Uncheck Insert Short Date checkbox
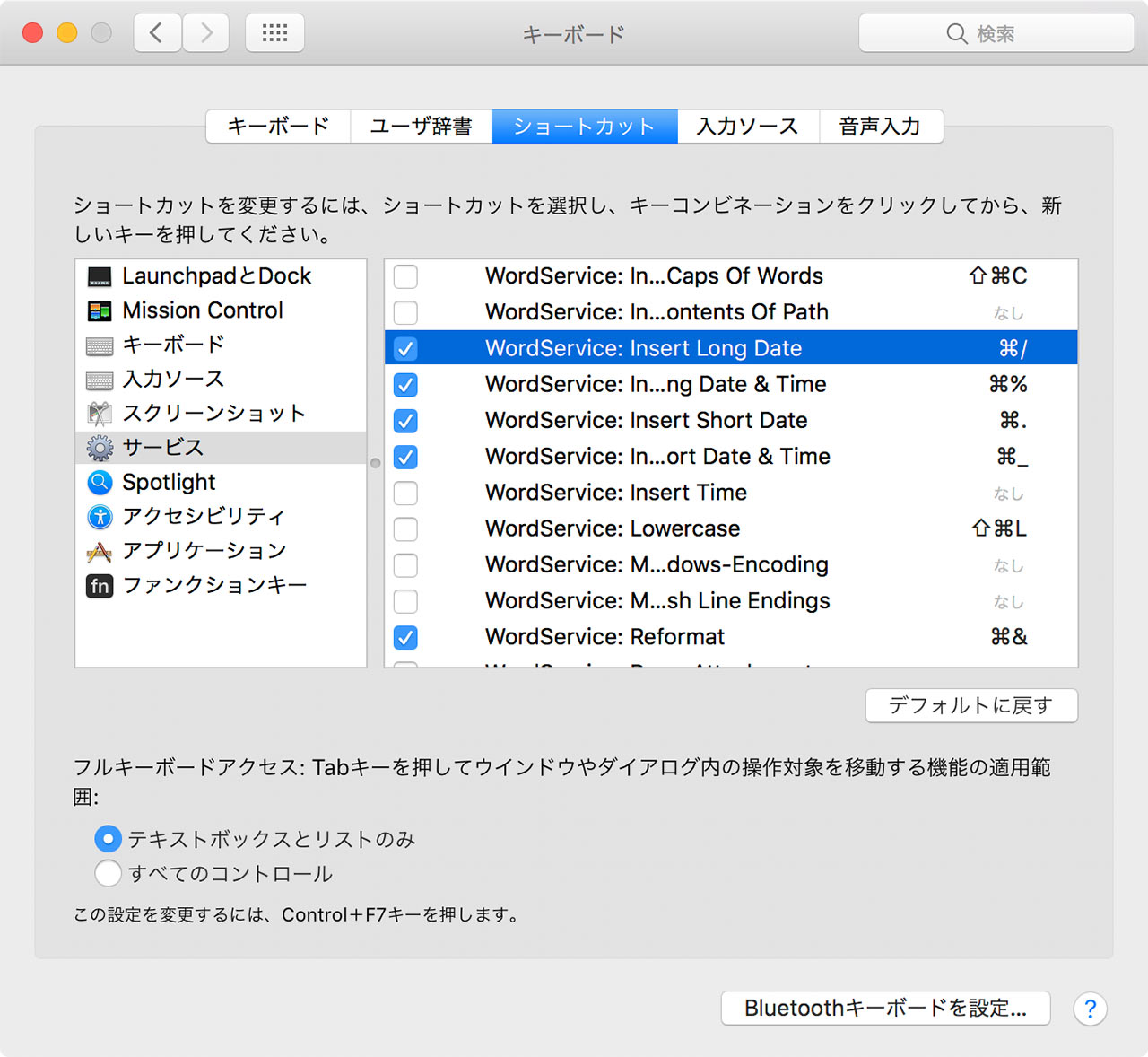The width and height of the screenshot is (1148, 1057). [405, 421]
